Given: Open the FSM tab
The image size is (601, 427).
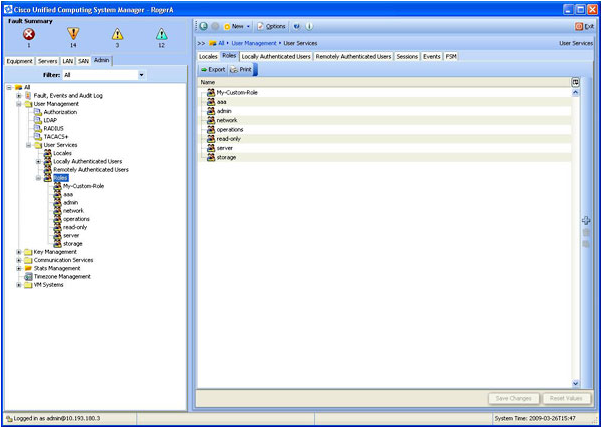Looking at the screenshot, I should [451, 56].
